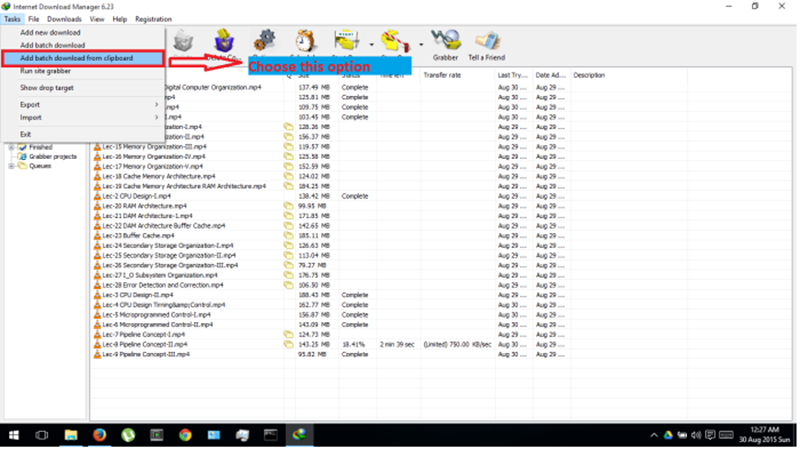Open the Tasks menu
The width and height of the screenshot is (800, 449).
coord(12,19)
